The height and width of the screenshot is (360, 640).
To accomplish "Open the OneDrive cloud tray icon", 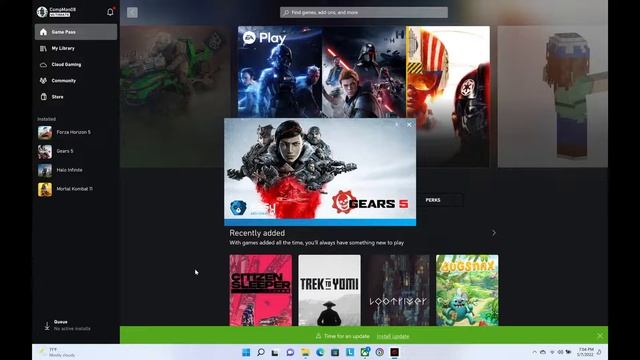I will [543, 352].
